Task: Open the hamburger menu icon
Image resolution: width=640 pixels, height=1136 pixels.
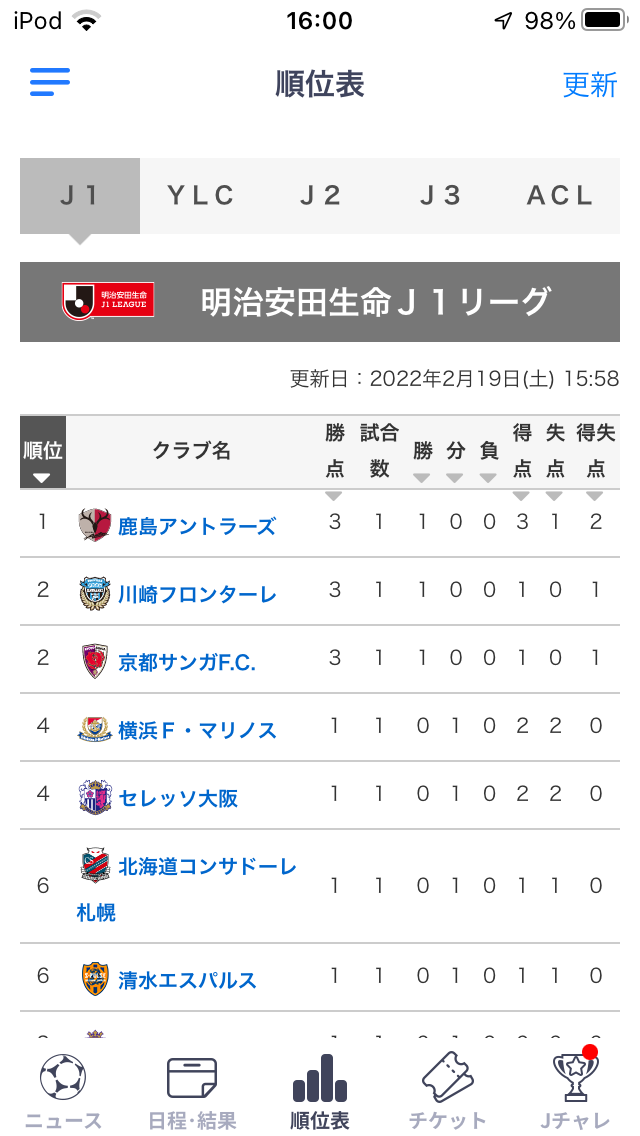Action: point(50,82)
